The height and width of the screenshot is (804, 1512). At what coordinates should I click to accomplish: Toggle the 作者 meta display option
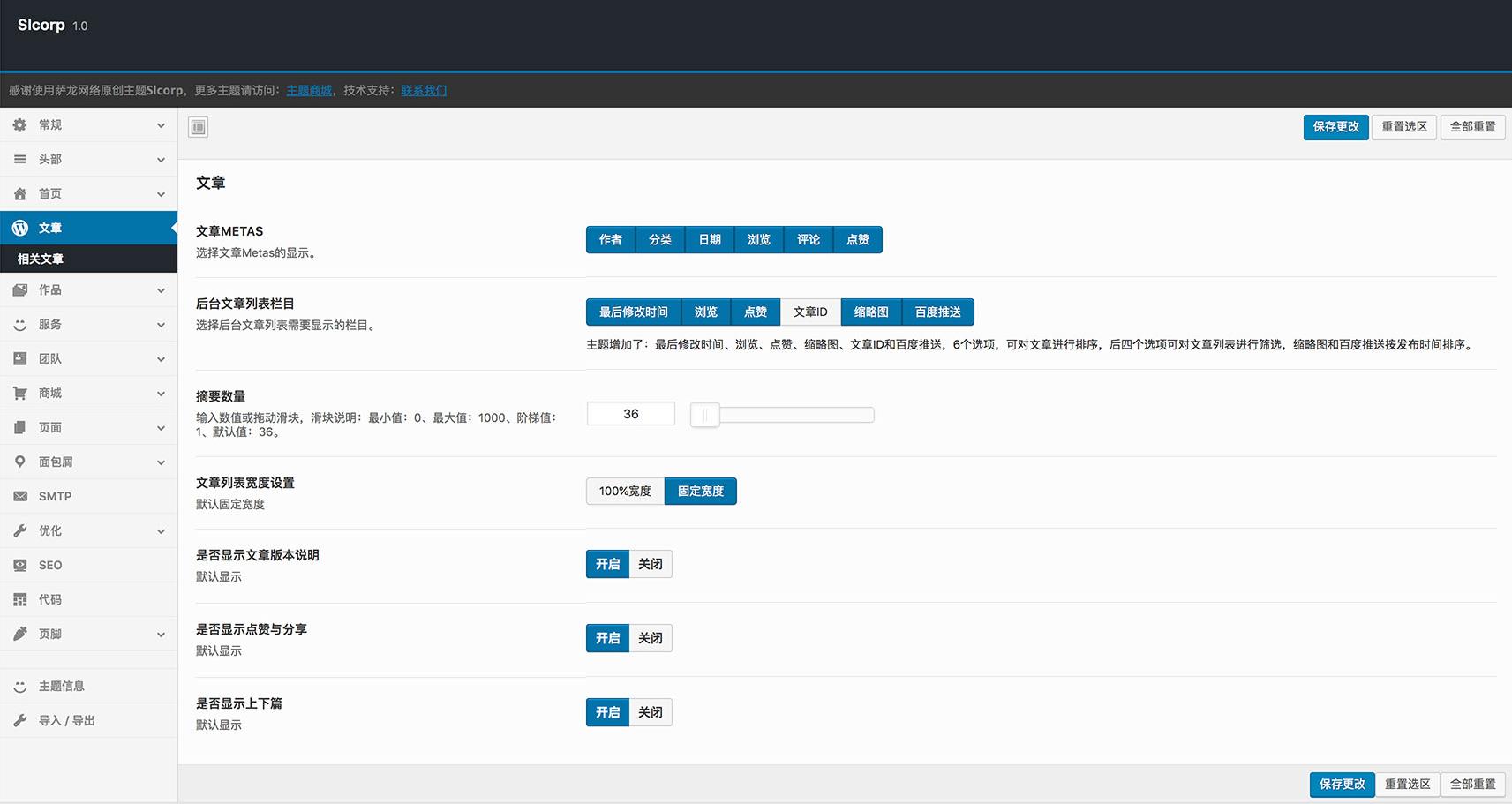click(x=610, y=239)
